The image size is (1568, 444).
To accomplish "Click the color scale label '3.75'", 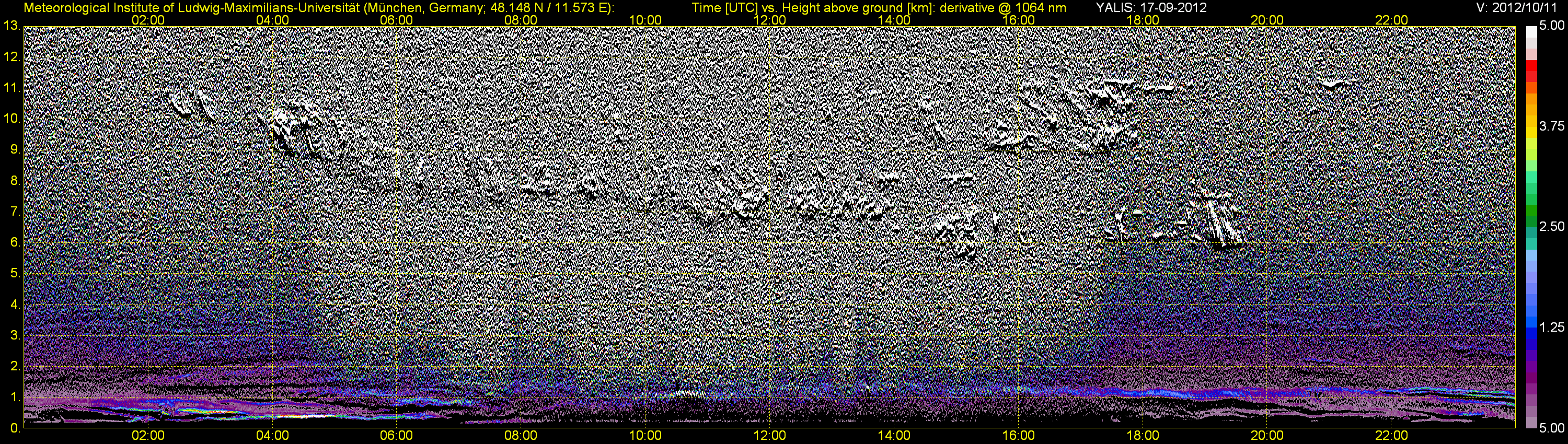I will click(x=1552, y=126).
